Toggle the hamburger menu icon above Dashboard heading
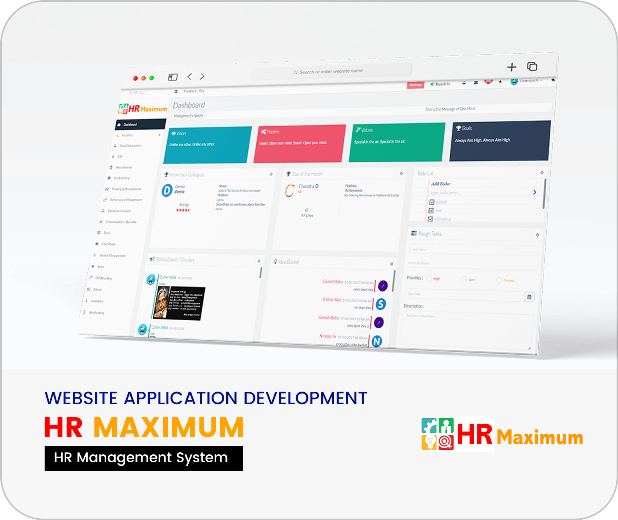This screenshot has height=520, width=618. click(x=176, y=91)
